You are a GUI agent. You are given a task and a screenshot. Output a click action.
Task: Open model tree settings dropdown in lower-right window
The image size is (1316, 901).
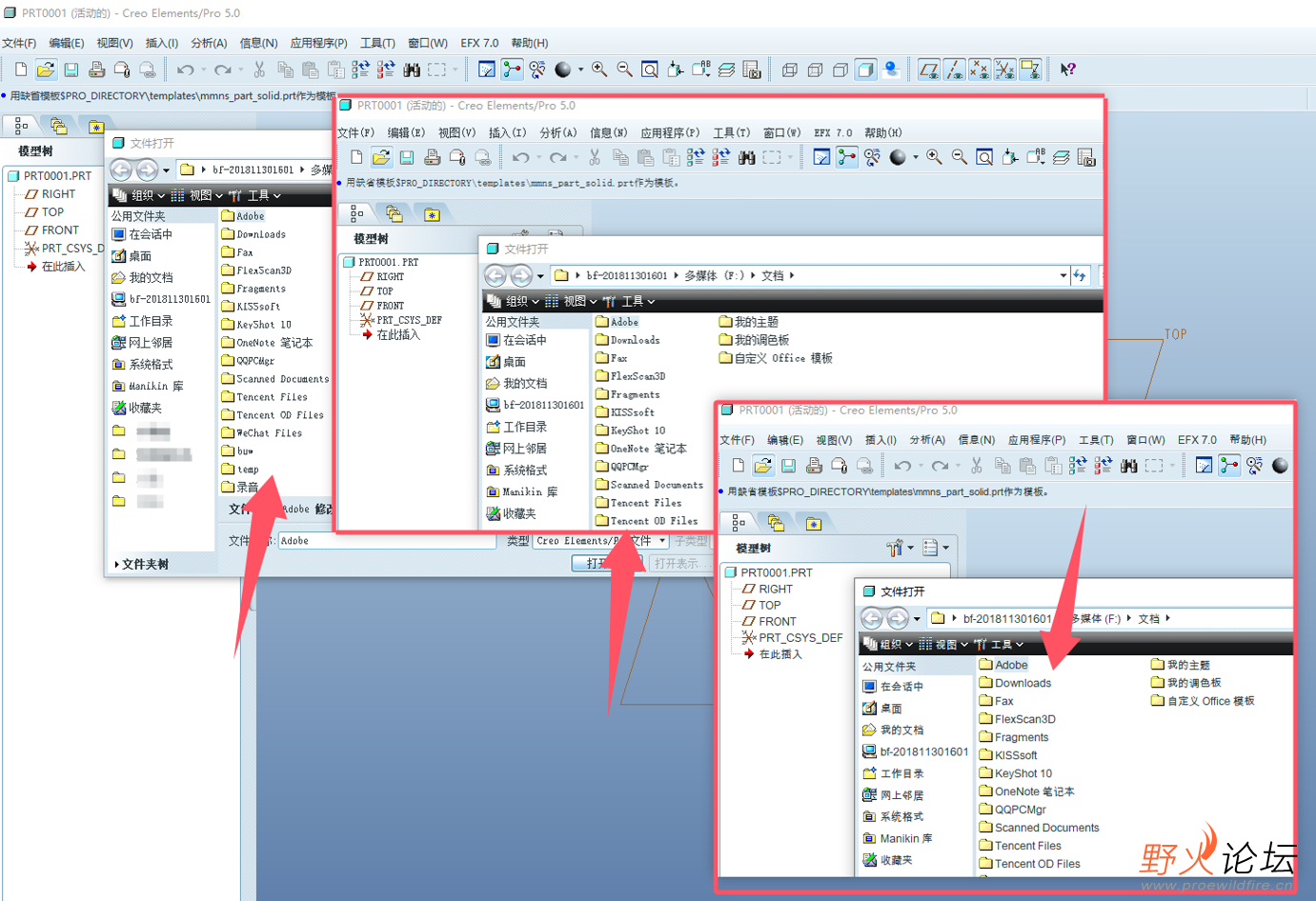click(900, 548)
